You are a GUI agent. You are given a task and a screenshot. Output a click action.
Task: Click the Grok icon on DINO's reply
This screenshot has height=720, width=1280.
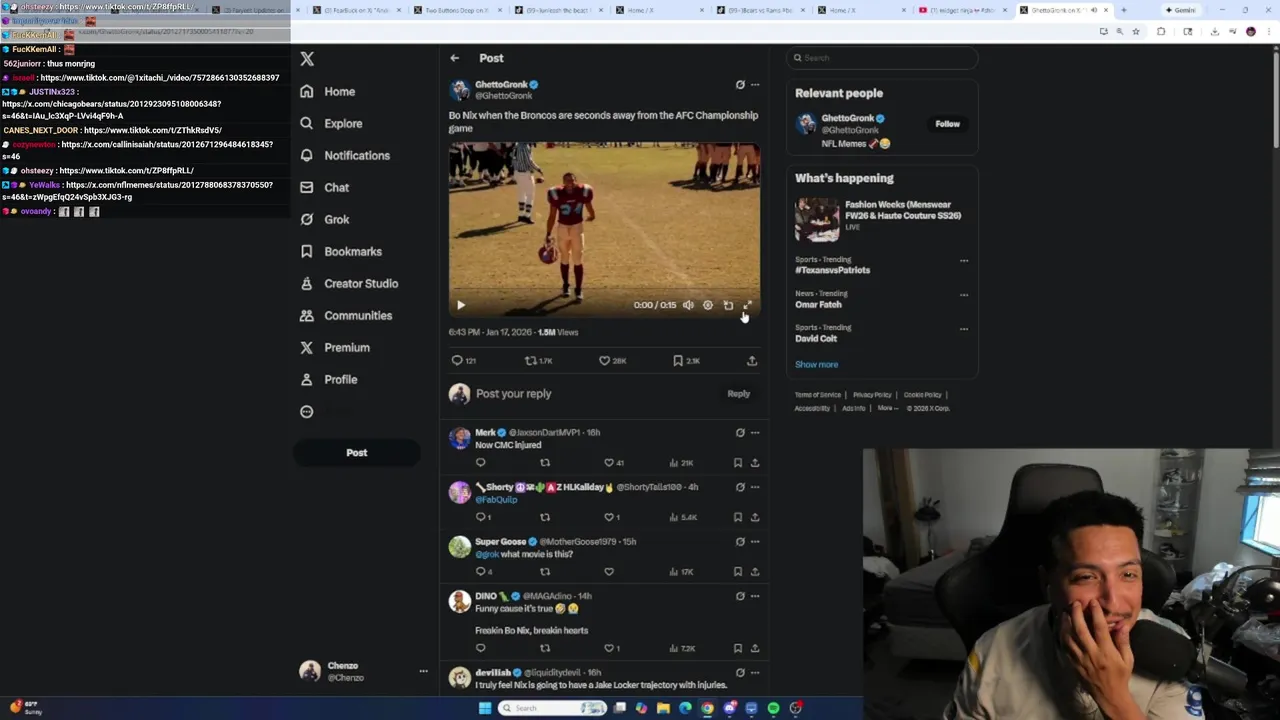[740, 596]
